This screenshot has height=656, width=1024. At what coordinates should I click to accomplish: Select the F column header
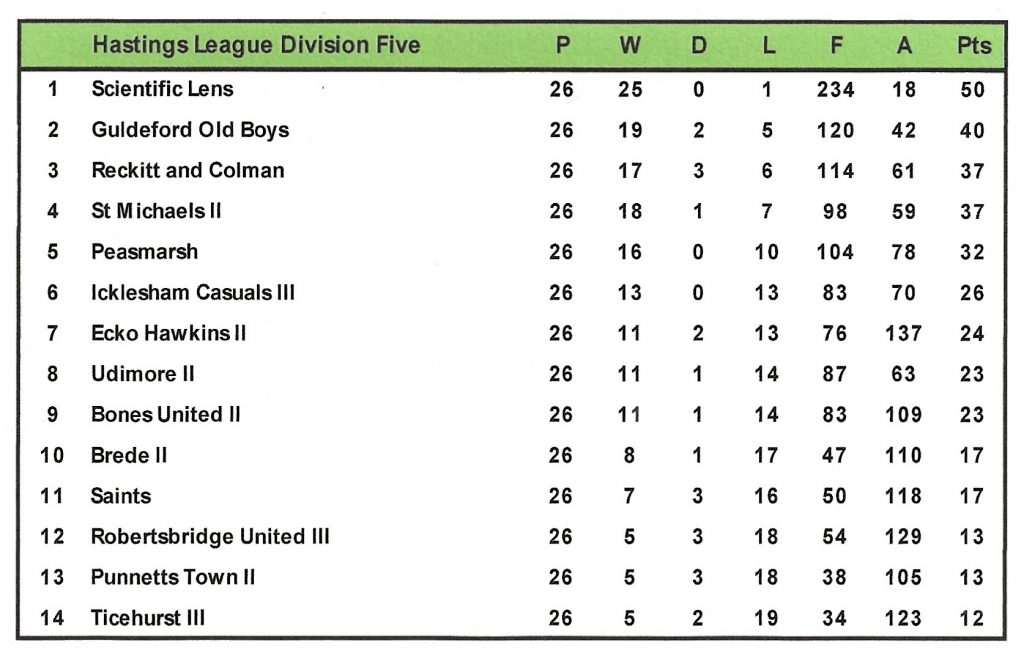tap(835, 46)
